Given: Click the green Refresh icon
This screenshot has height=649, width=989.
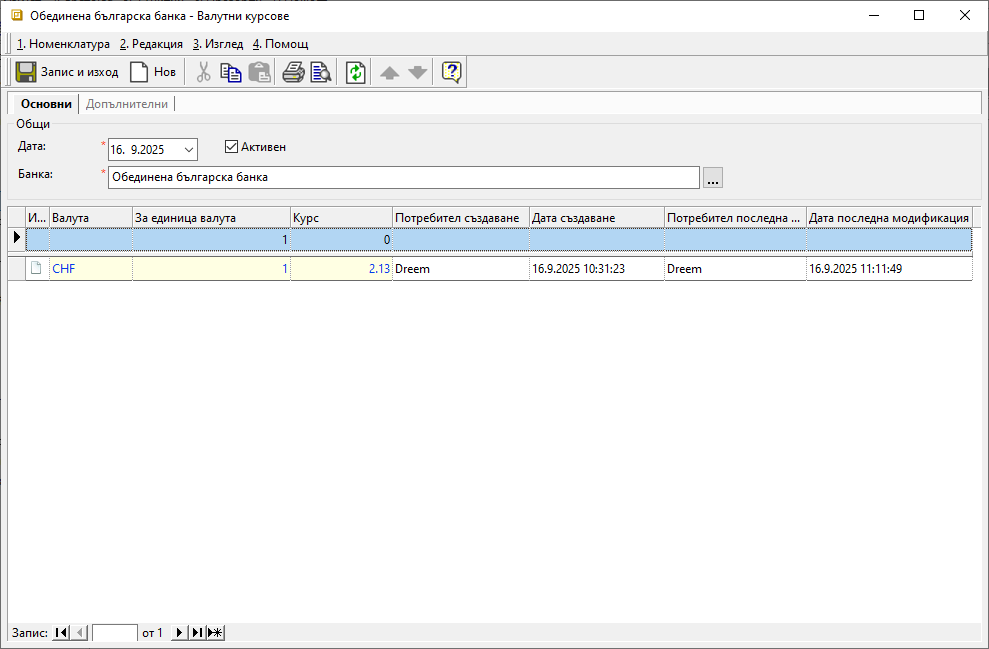Looking at the screenshot, I should pos(356,72).
